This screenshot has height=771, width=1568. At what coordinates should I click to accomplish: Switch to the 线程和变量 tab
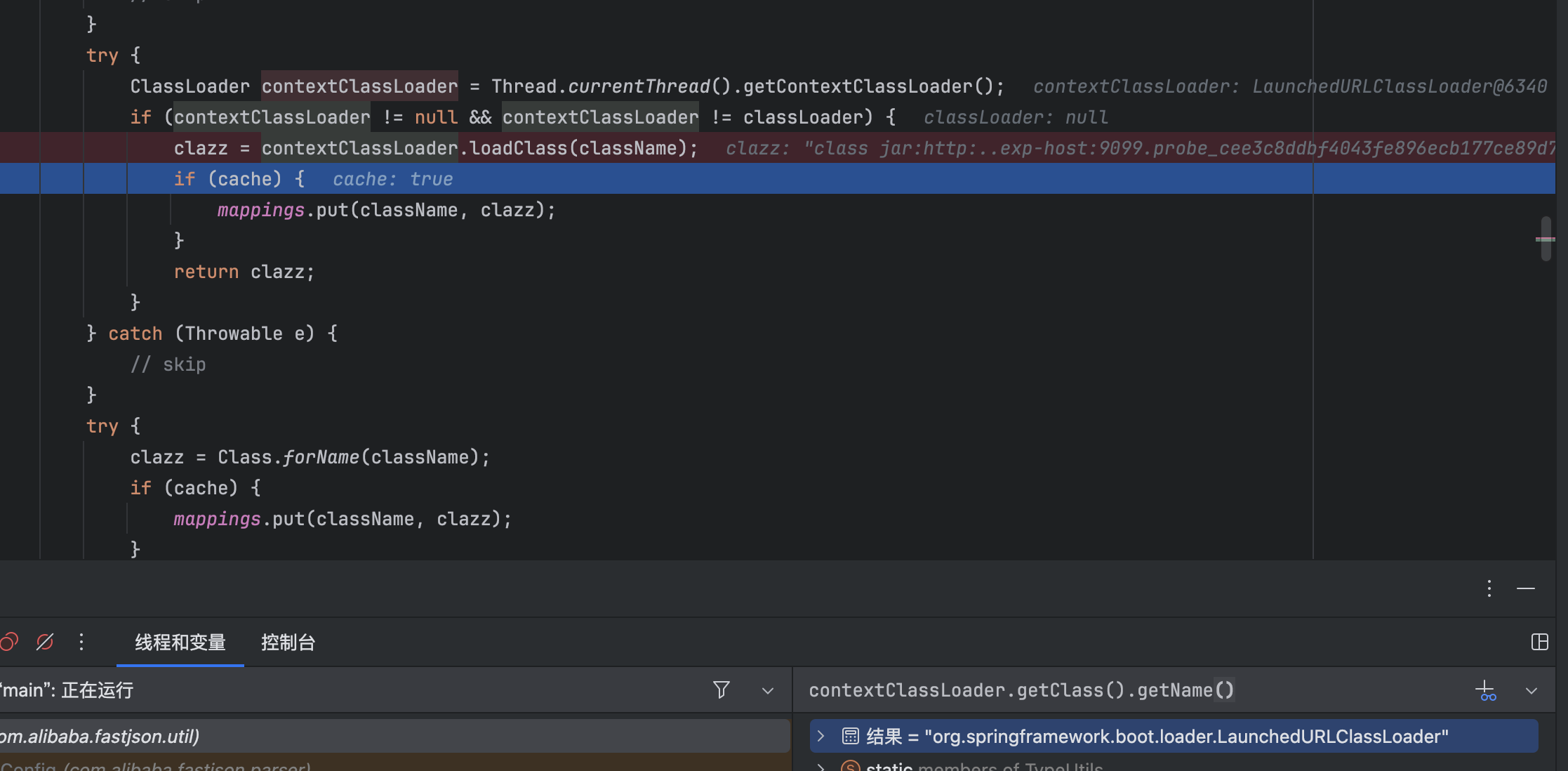pos(180,642)
